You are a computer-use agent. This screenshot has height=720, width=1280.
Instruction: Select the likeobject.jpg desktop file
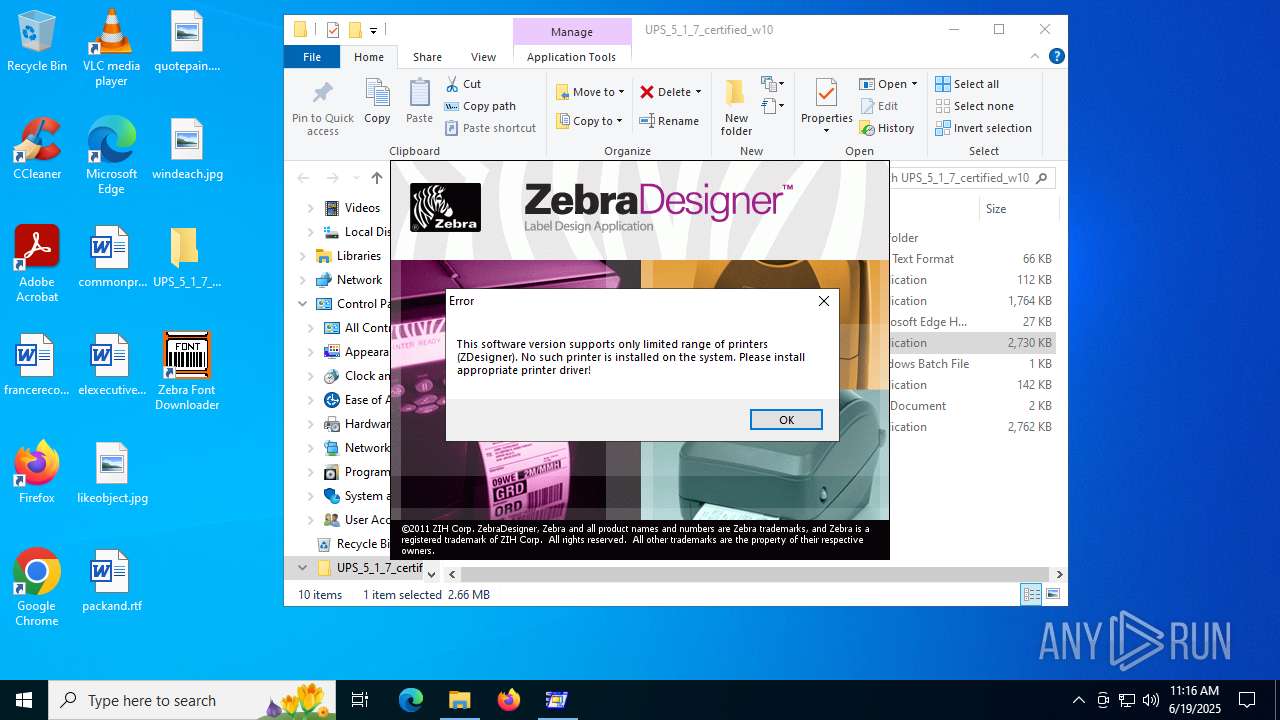point(112,474)
